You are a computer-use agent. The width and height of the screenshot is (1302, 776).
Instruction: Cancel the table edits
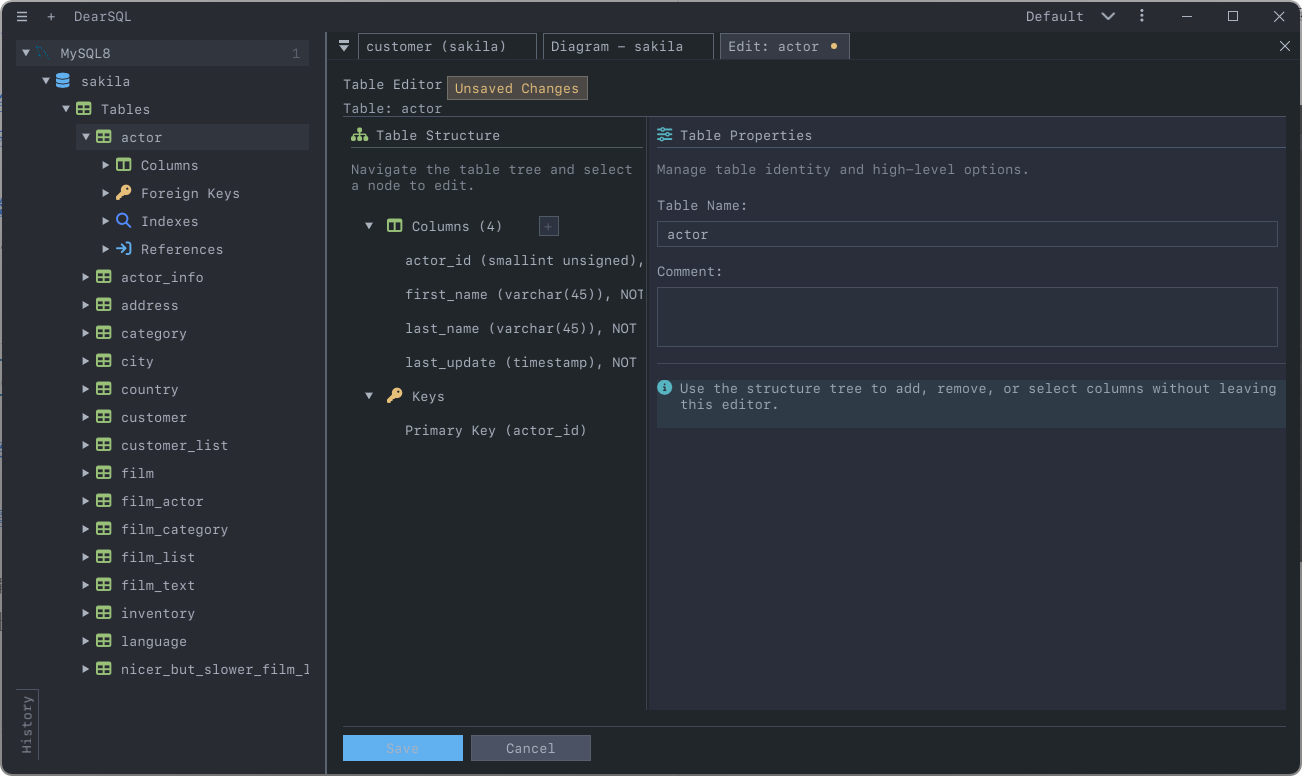(x=531, y=748)
